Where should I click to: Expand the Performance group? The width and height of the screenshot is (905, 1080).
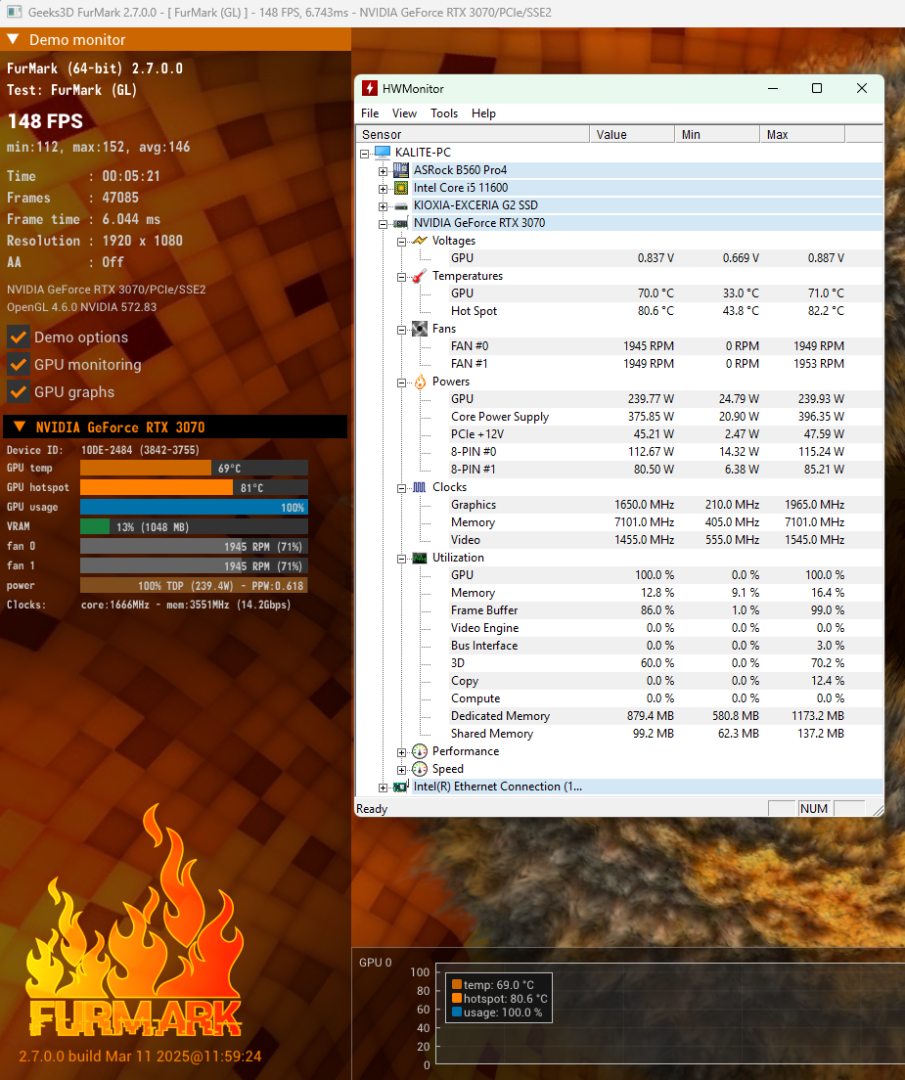click(x=402, y=752)
